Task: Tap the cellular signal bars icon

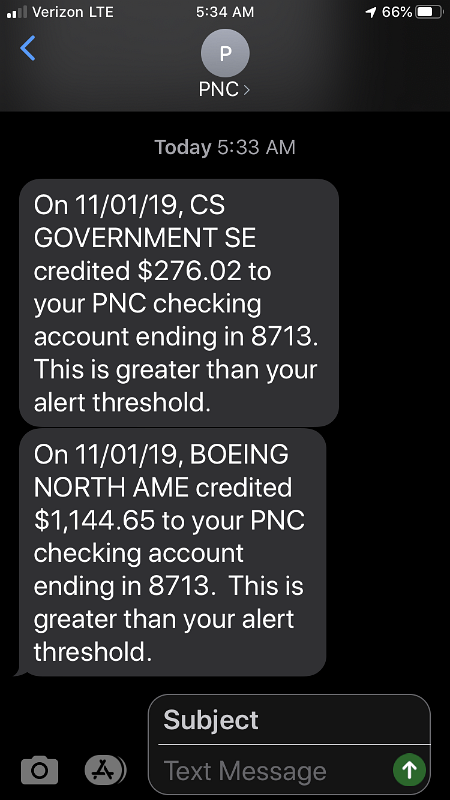Action: pos(16,13)
